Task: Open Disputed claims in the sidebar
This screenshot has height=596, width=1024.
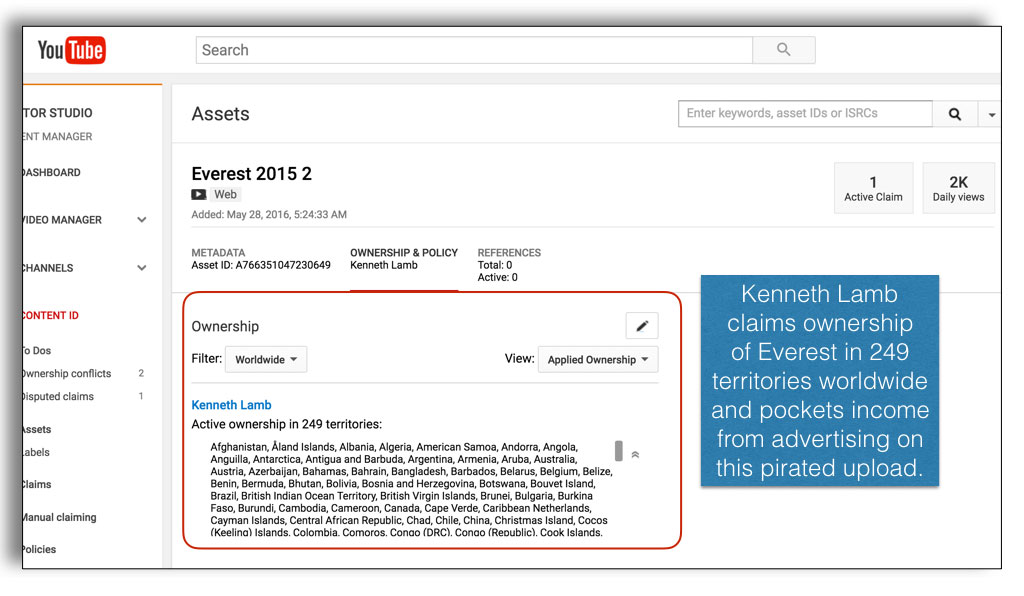Action: click(x=58, y=396)
